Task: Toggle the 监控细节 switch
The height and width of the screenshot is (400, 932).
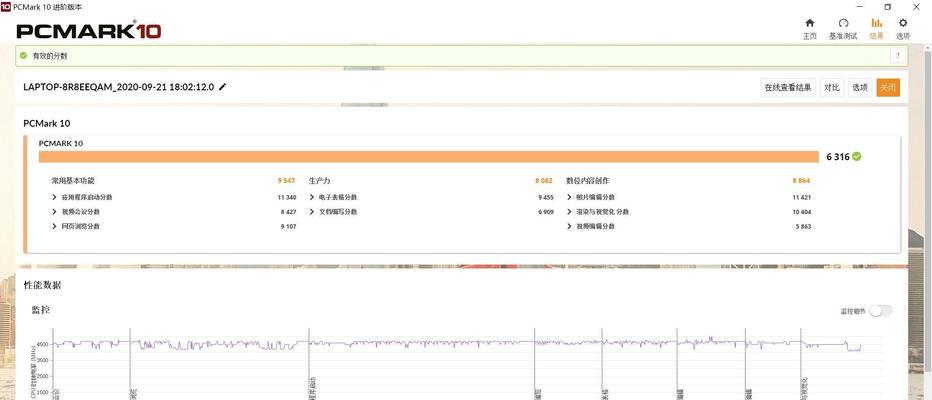Action: pyautogui.click(x=880, y=311)
